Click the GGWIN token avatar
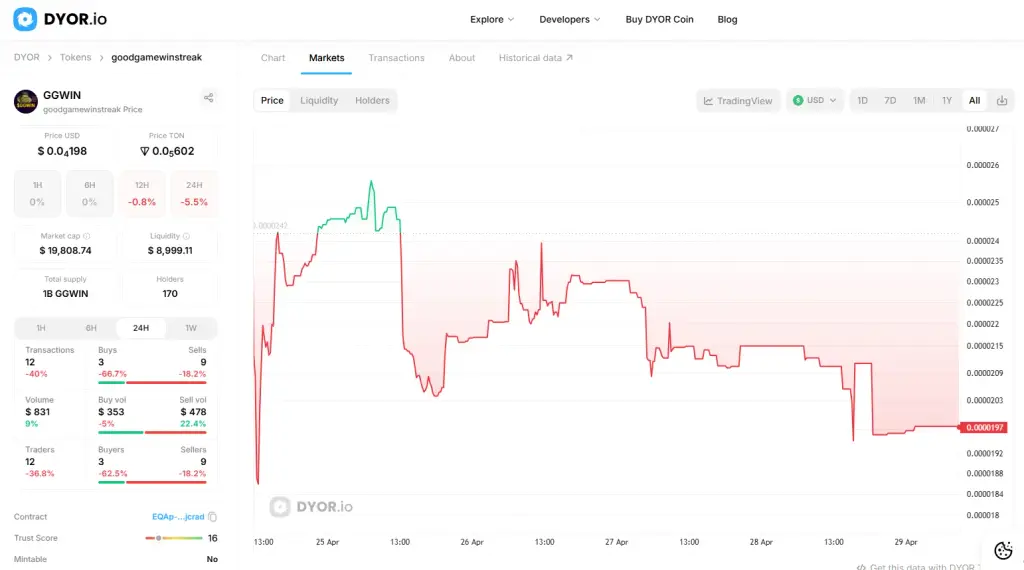Image resolution: width=1024 pixels, height=570 pixels. click(25, 101)
